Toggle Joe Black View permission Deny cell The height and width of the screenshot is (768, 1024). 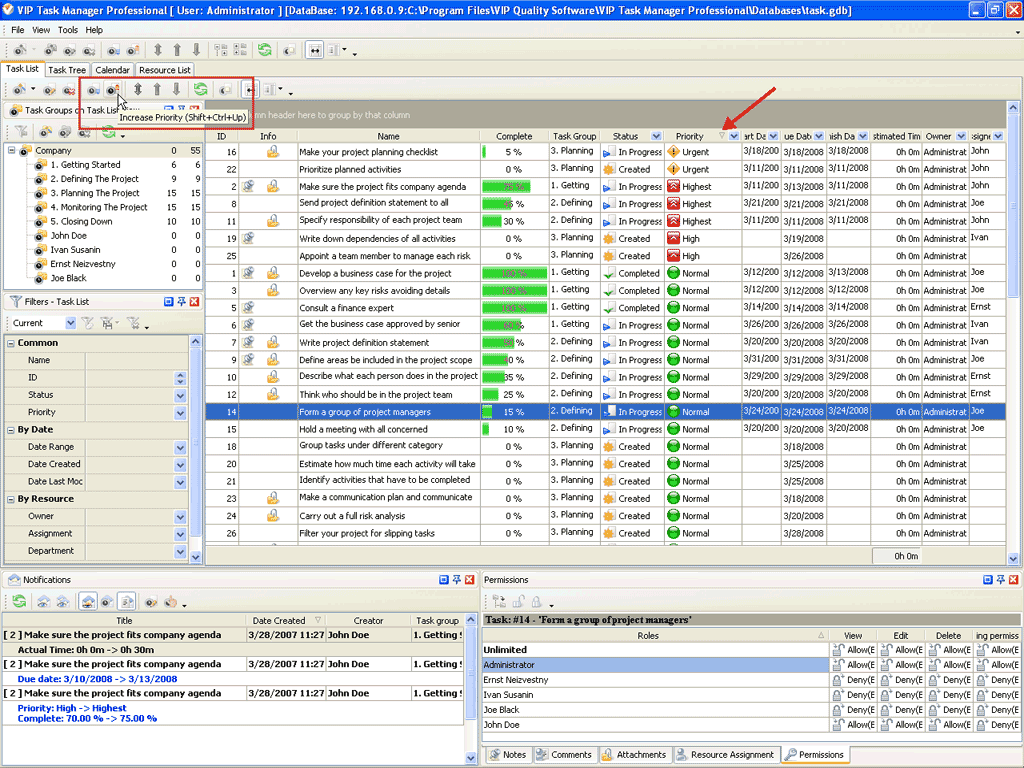tap(853, 710)
